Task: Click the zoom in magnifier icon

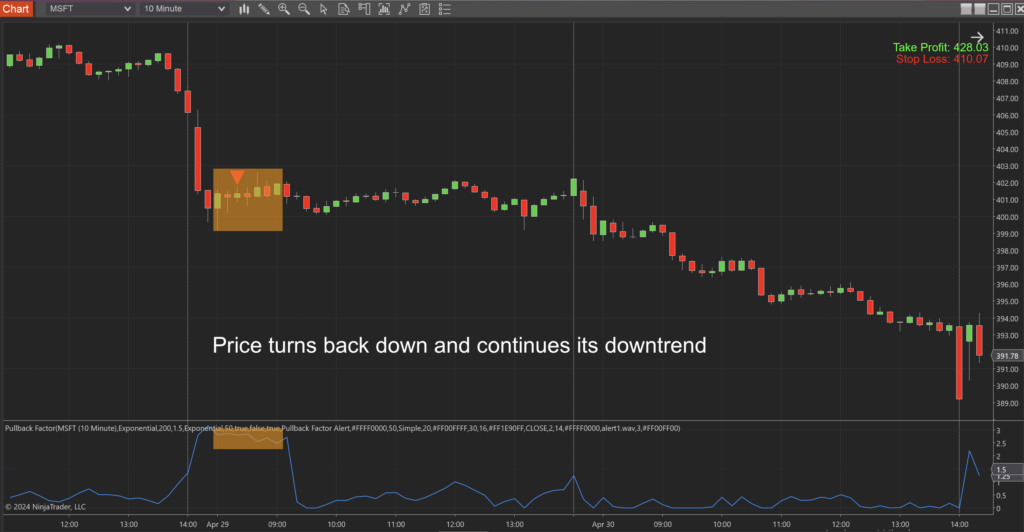Action: pos(283,9)
